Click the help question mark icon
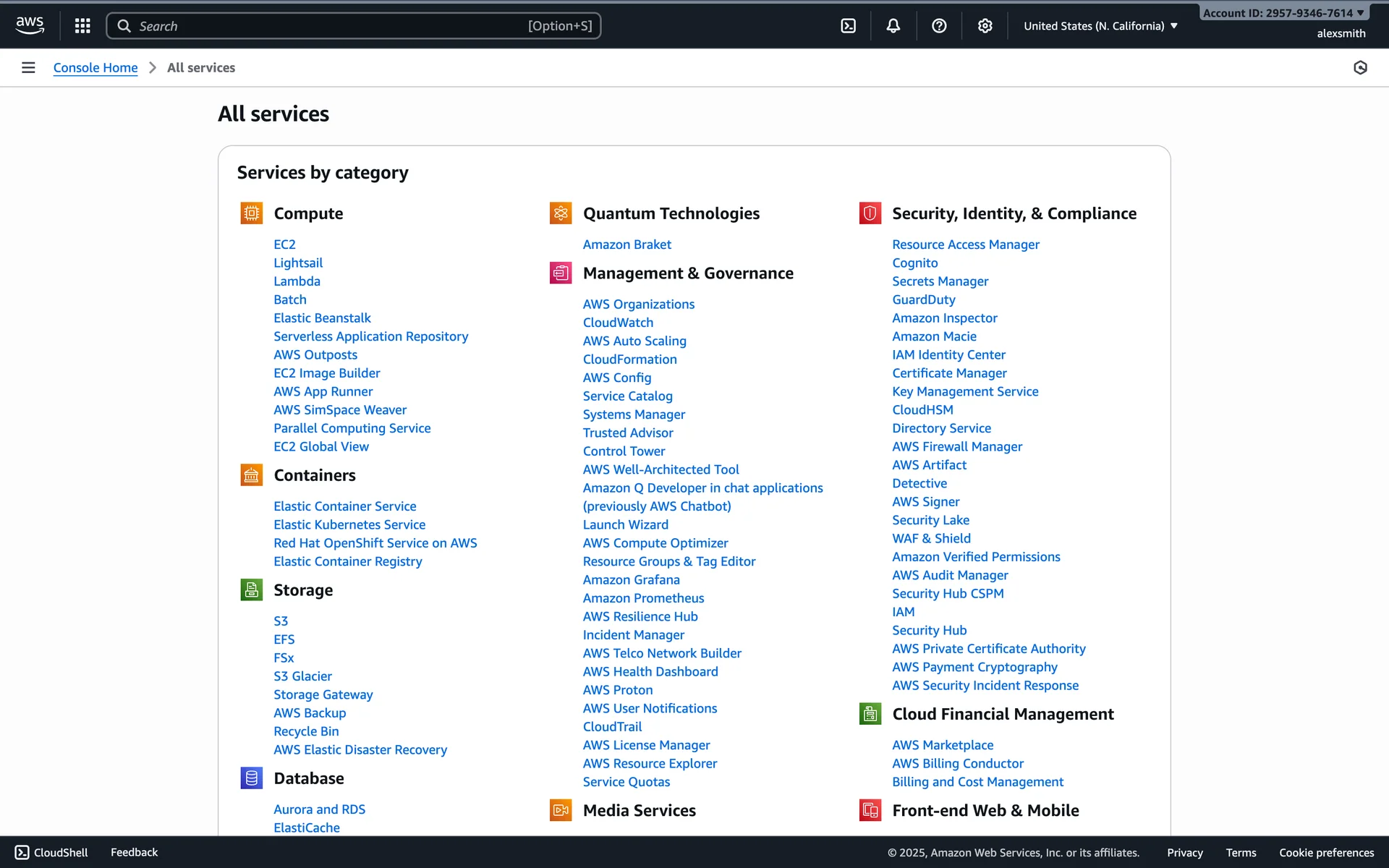 coord(939,26)
